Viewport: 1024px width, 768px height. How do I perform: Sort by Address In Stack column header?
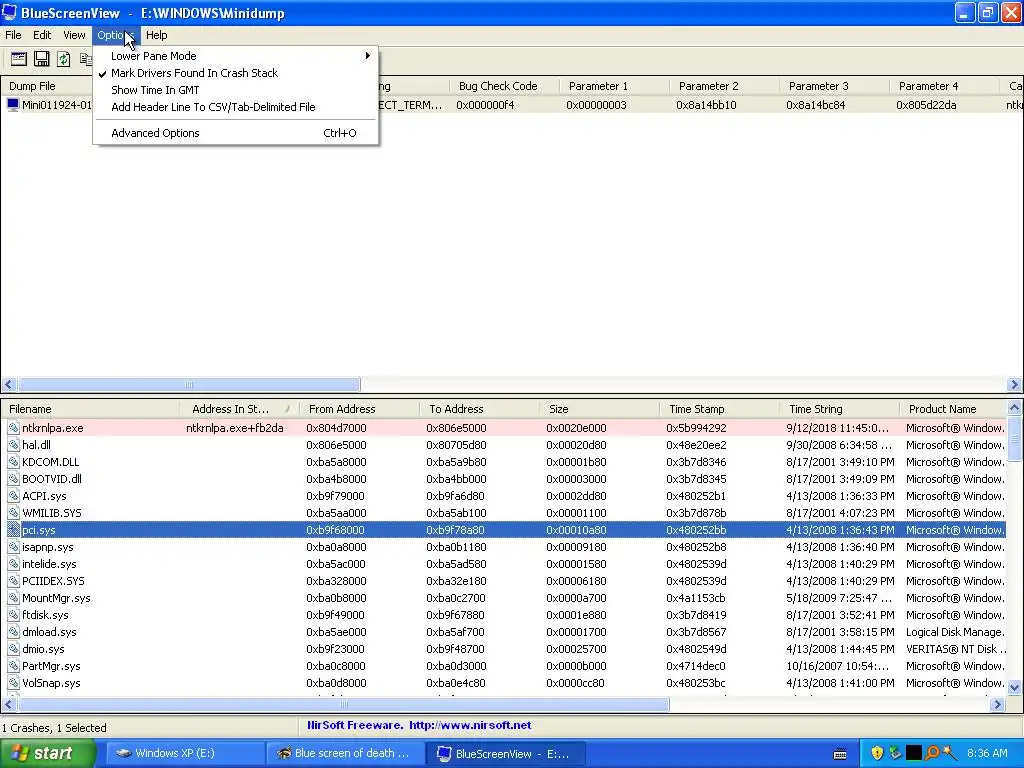point(239,409)
